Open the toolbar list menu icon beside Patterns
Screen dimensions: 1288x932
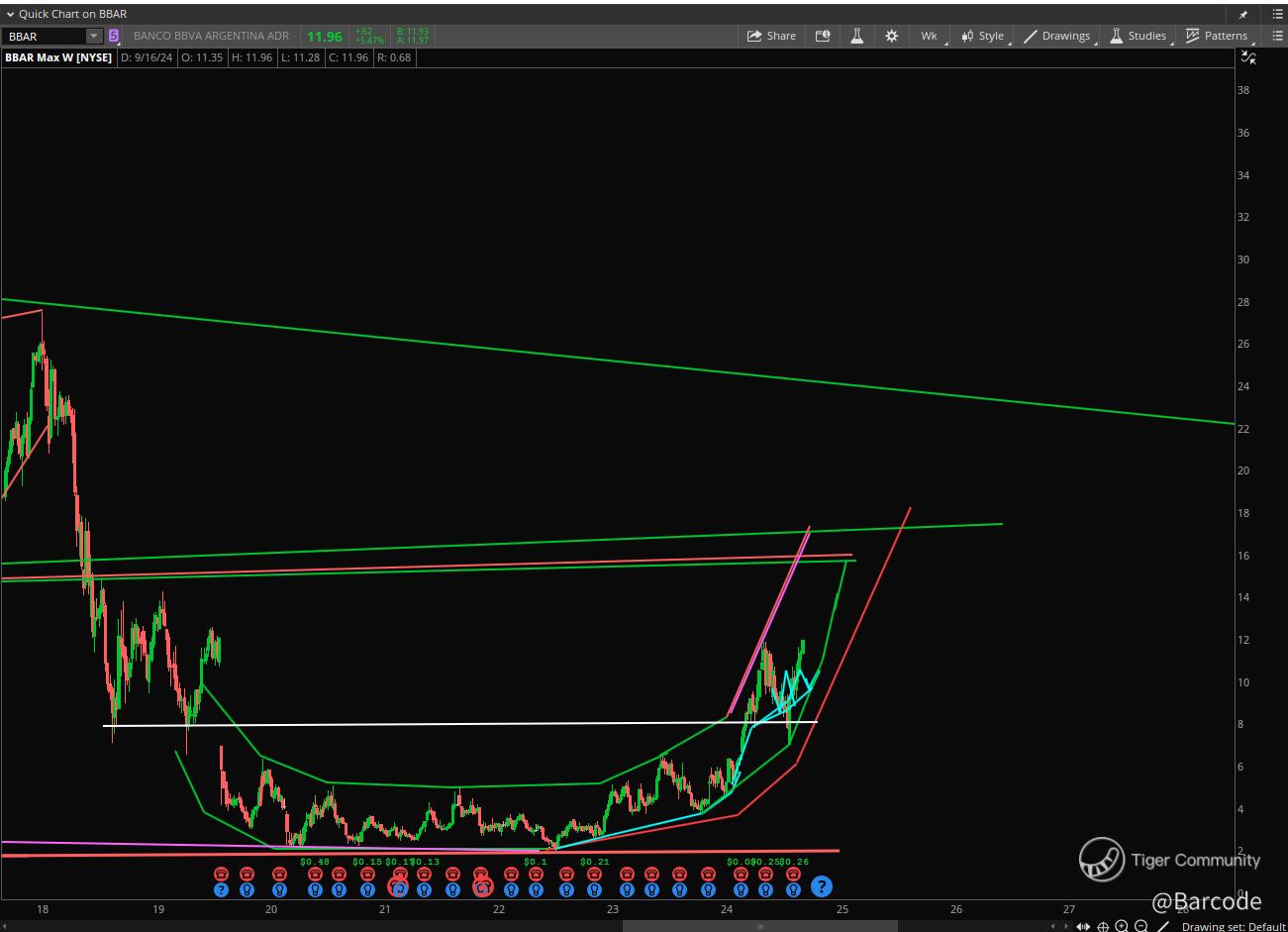coord(1276,36)
